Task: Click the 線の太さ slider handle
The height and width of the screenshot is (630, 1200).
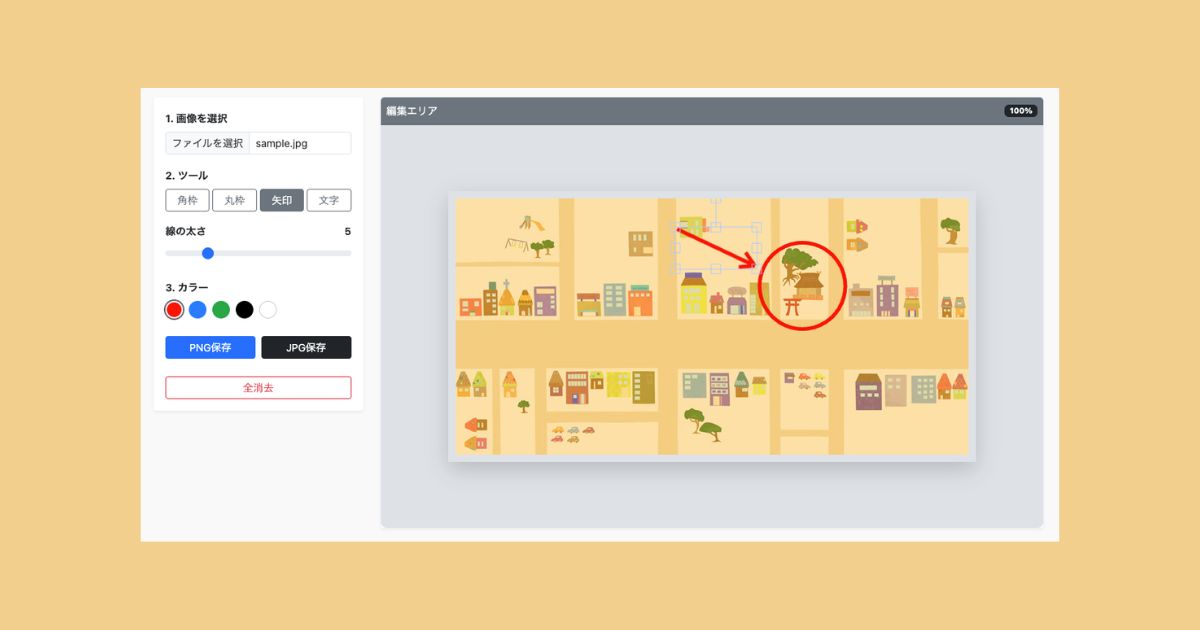Action: tap(208, 253)
